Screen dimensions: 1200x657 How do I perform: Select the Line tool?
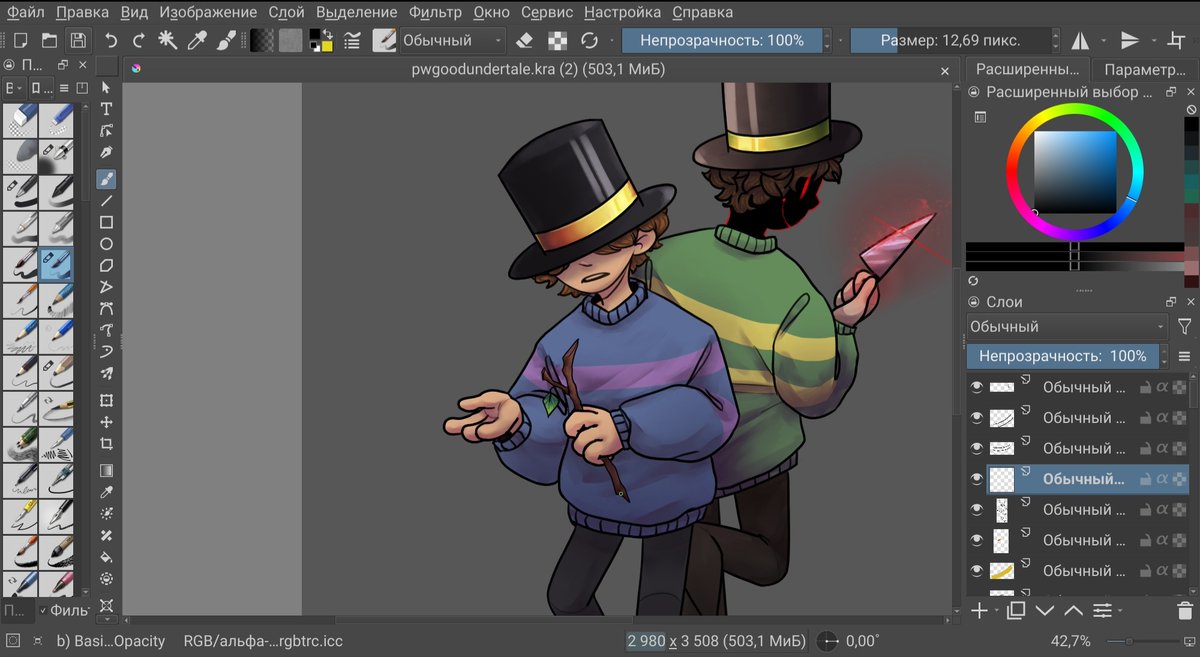(x=106, y=201)
